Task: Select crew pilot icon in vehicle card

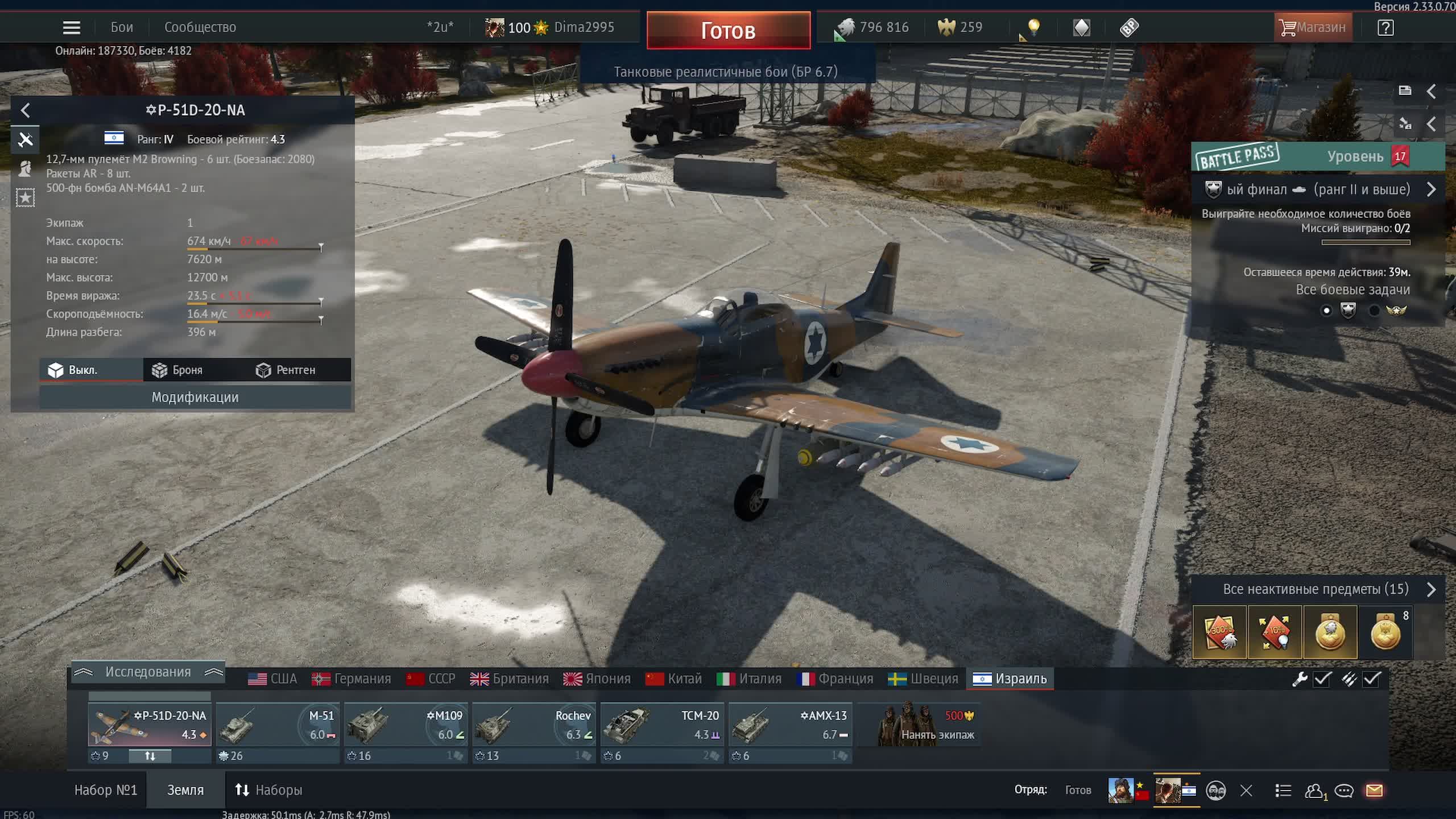Action: tap(25, 169)
